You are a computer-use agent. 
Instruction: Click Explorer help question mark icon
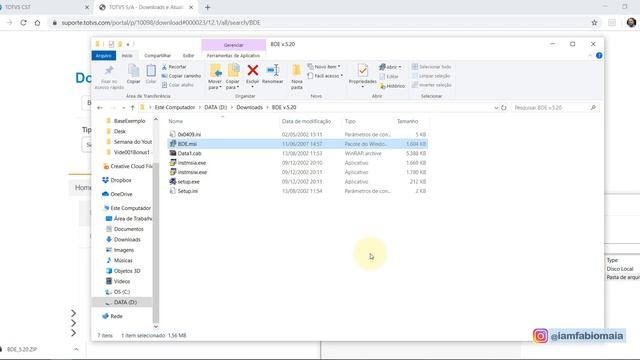click(x=599, y=56)
